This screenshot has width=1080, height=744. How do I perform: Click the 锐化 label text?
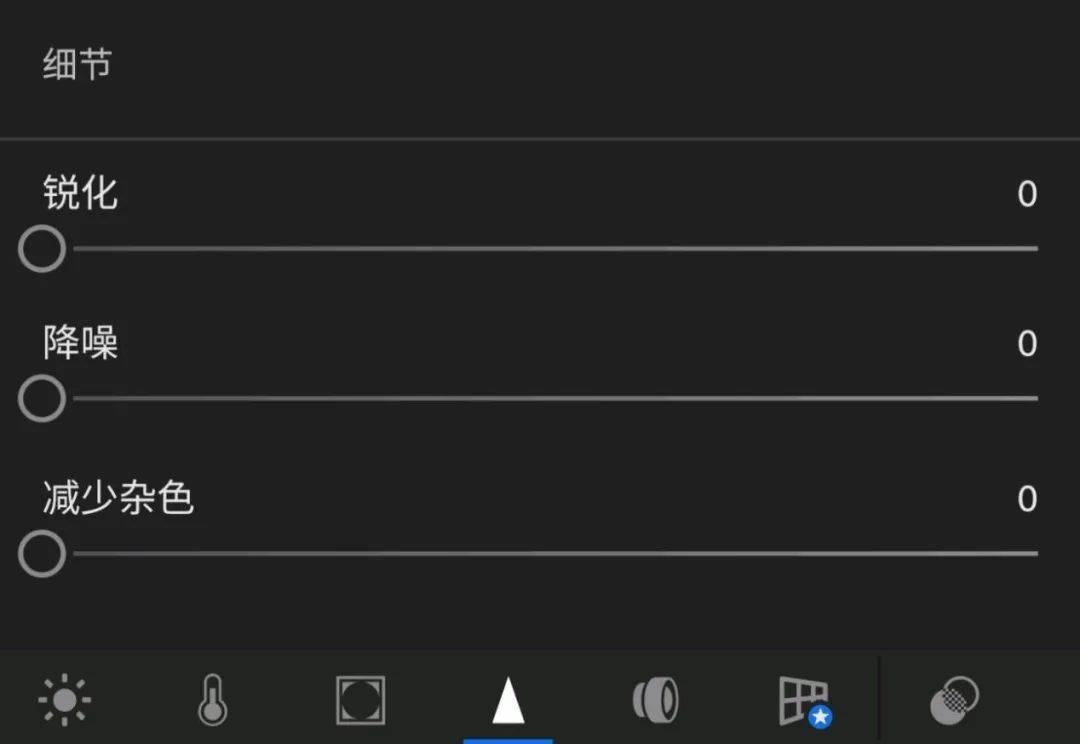80,193
